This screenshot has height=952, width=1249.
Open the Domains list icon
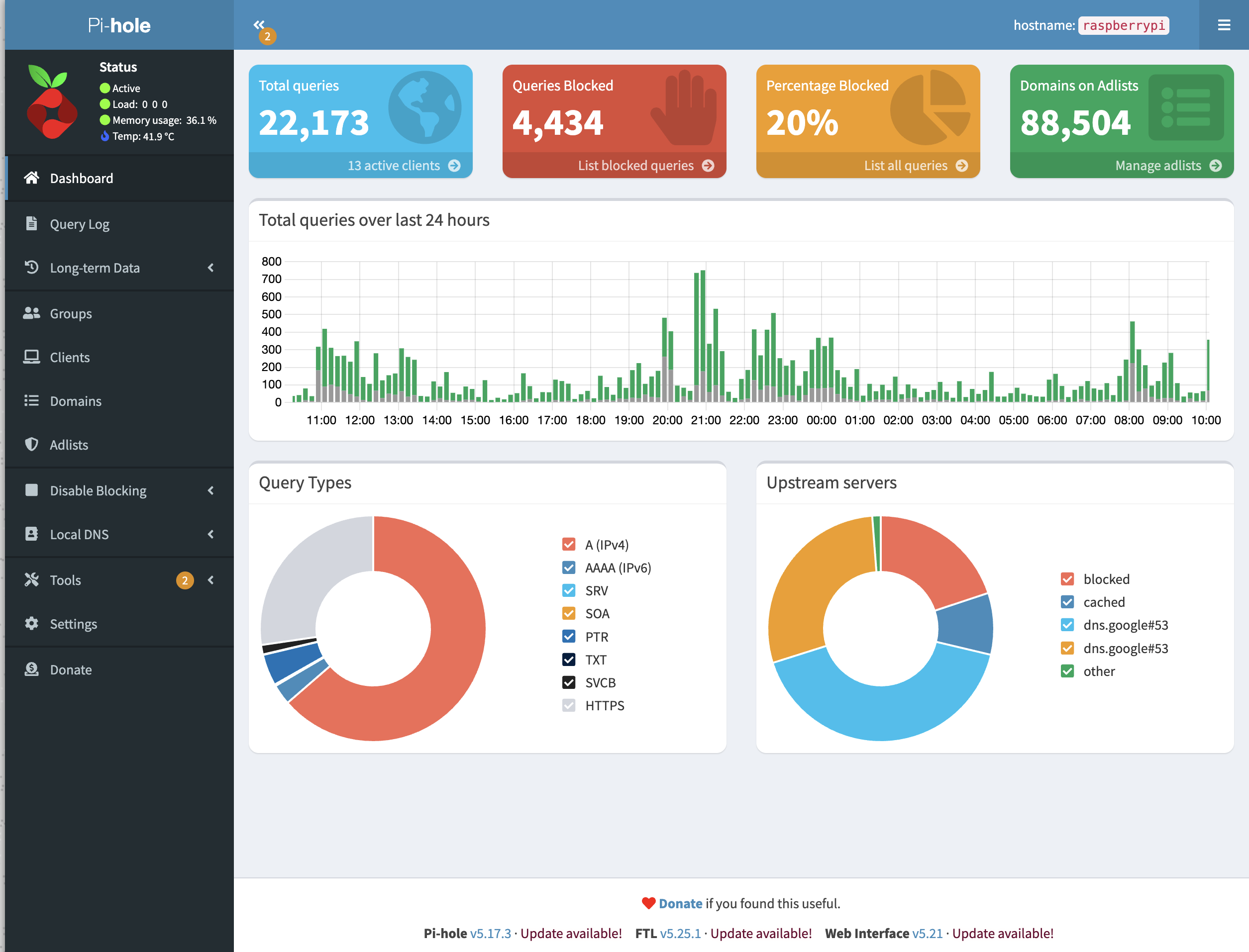click(32, 400)
